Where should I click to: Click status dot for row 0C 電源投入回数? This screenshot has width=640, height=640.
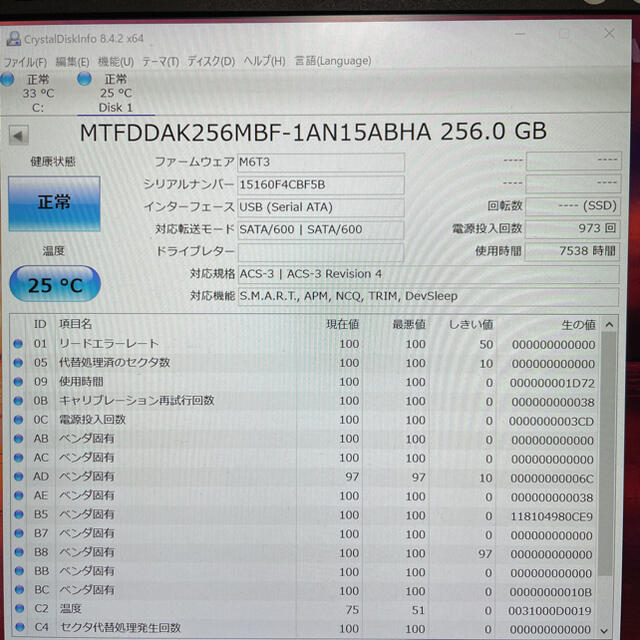click(18, 420)
